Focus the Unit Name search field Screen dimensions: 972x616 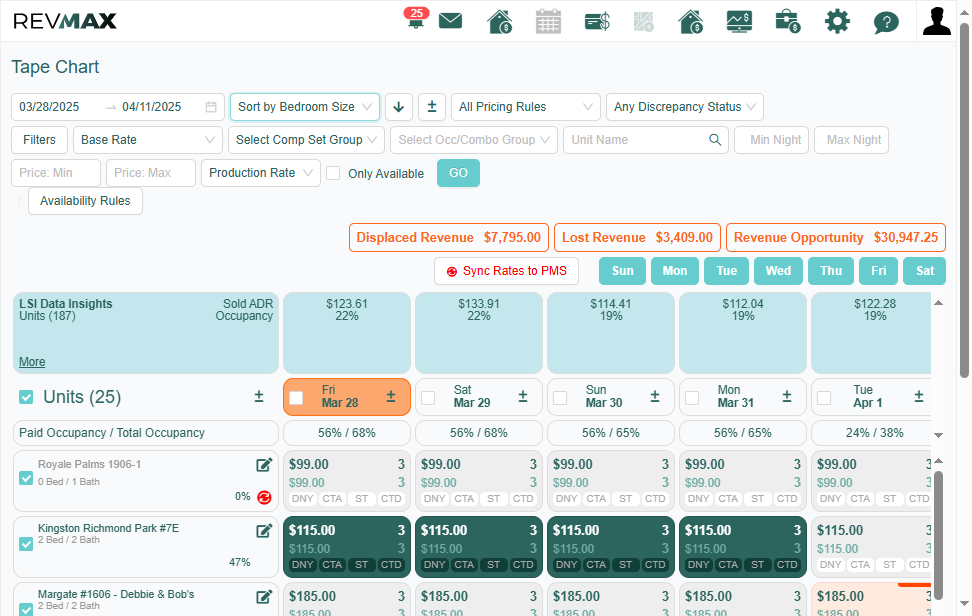[x=645, y=139]
